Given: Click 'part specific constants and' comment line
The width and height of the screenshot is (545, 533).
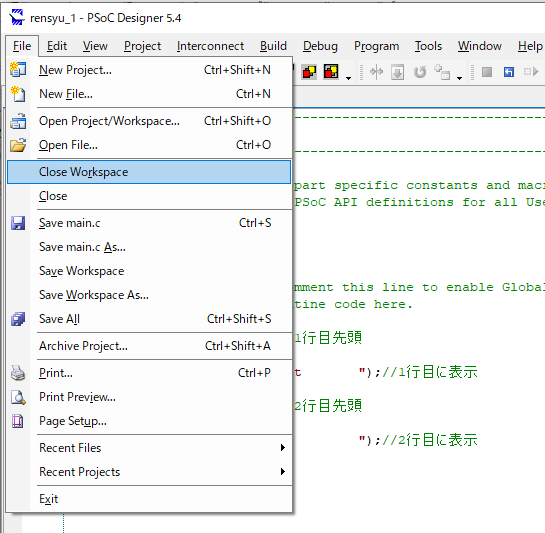Looking at the screenshot, I should click(402, 185).
